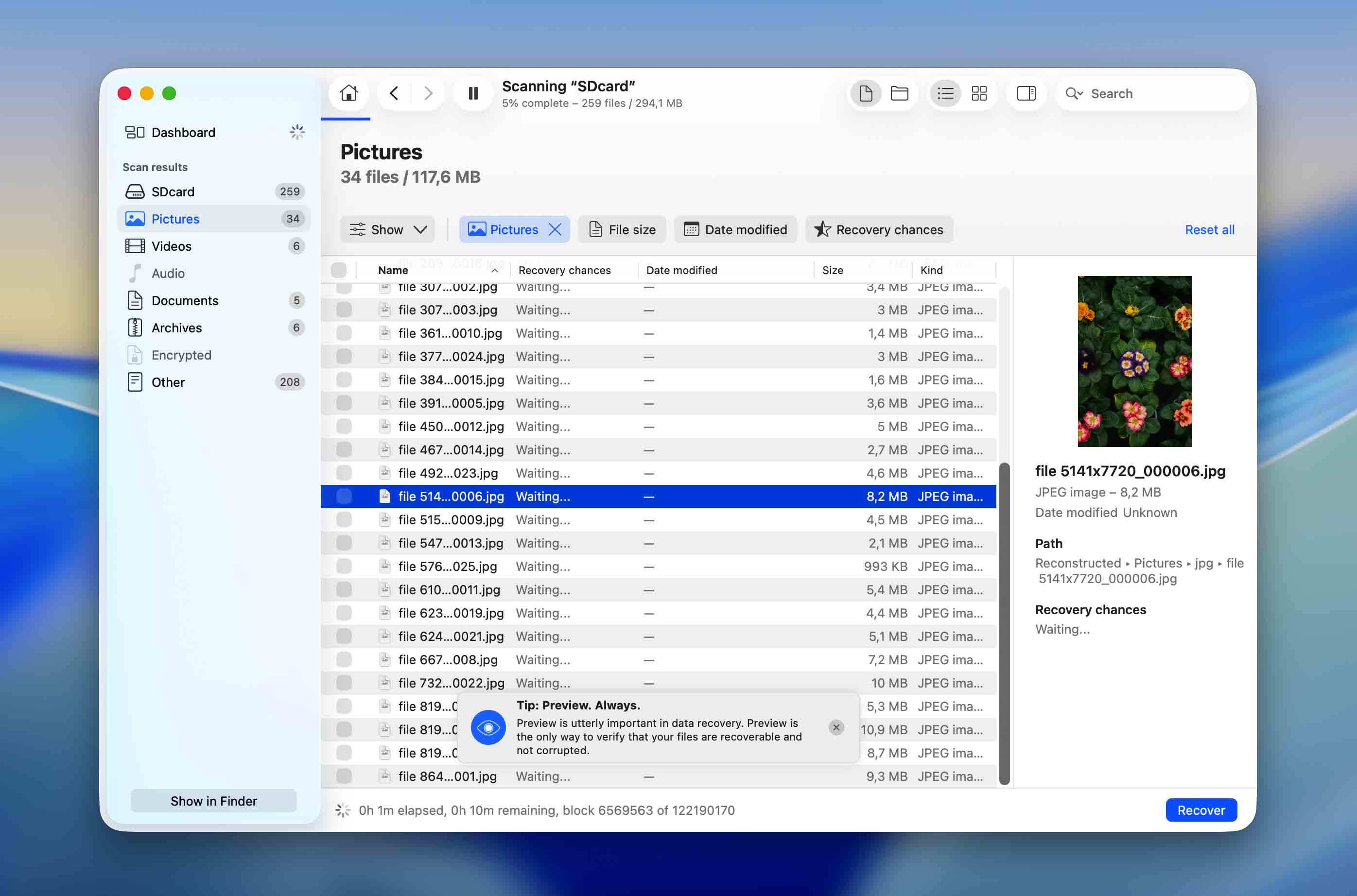The image size is (1357, 896).
Task: Click file icon of file 667...008.jpg
Action: [x=384, y=659]
